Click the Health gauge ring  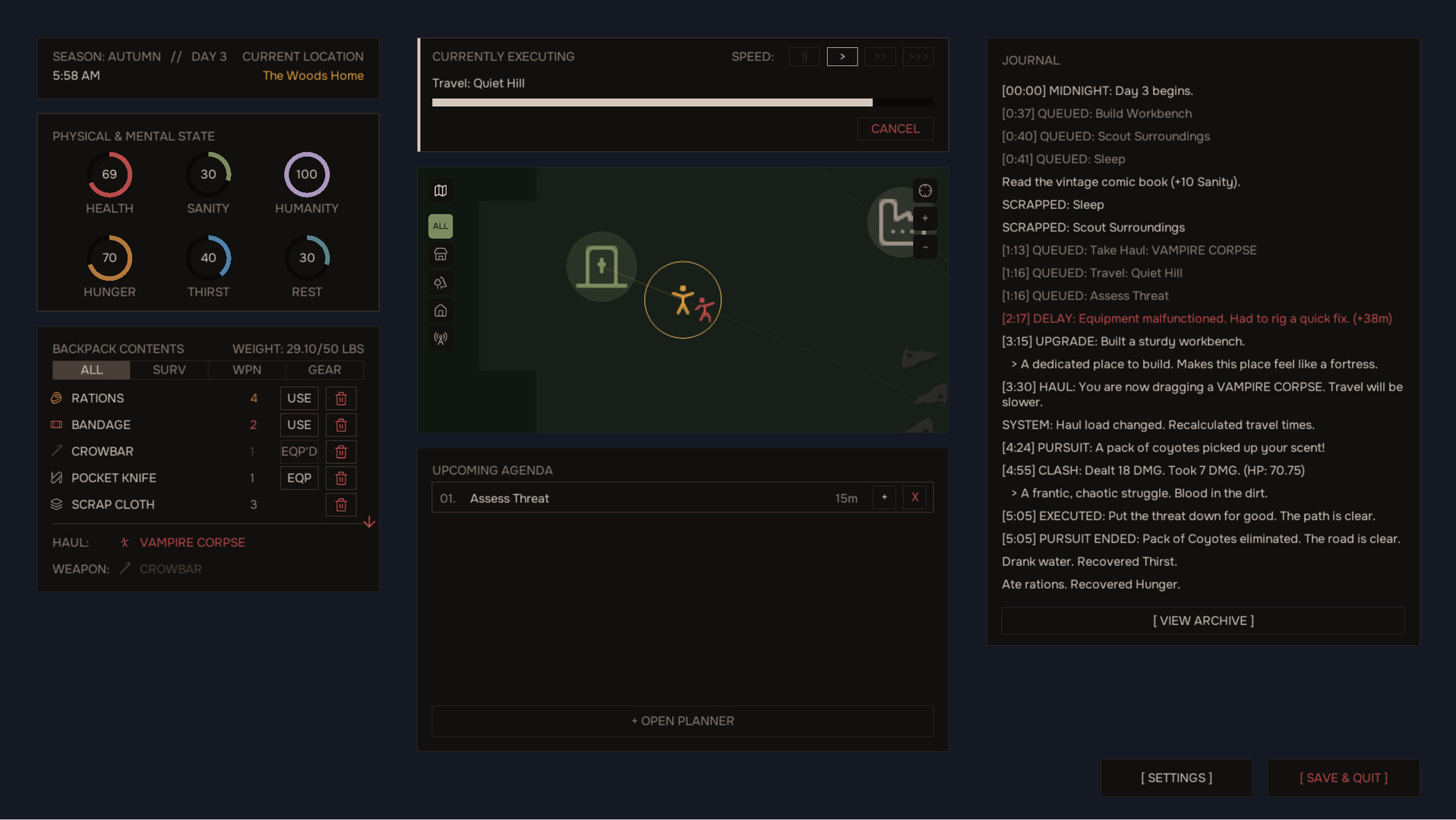pyautogui.click(x=109, y=175)
